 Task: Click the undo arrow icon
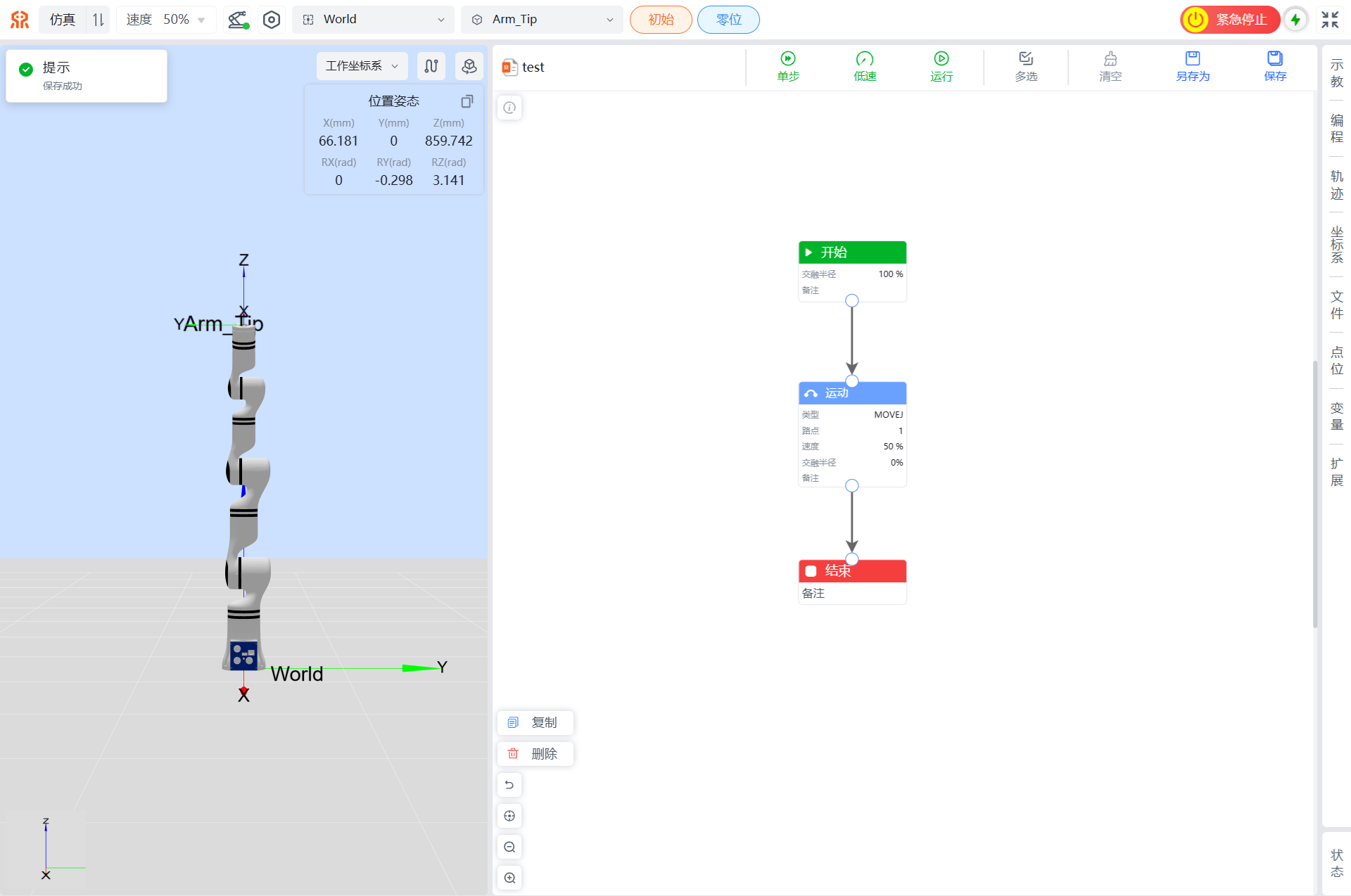[x=509, y=785]
